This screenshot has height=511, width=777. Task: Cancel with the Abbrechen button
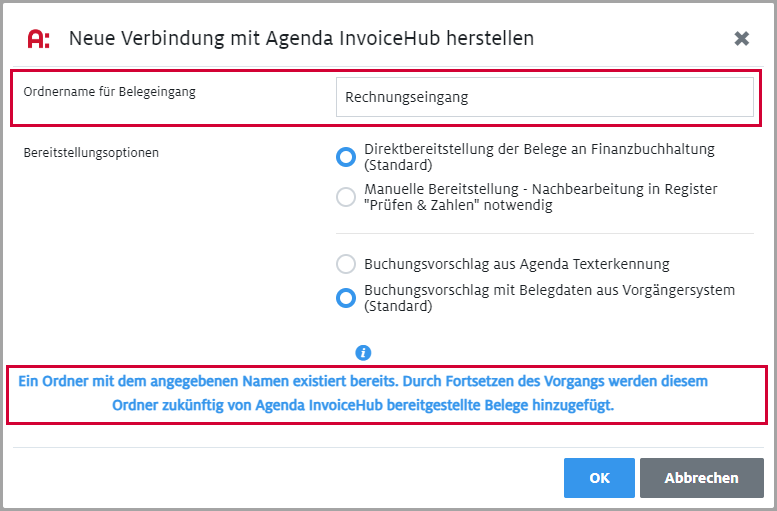(702, 478)
